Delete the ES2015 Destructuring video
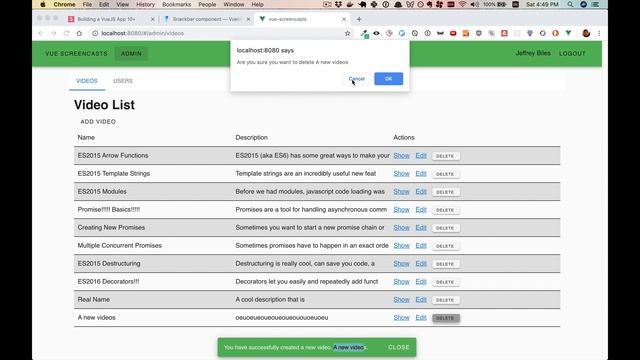The image size is (640, 360). (x=445, y=264)
